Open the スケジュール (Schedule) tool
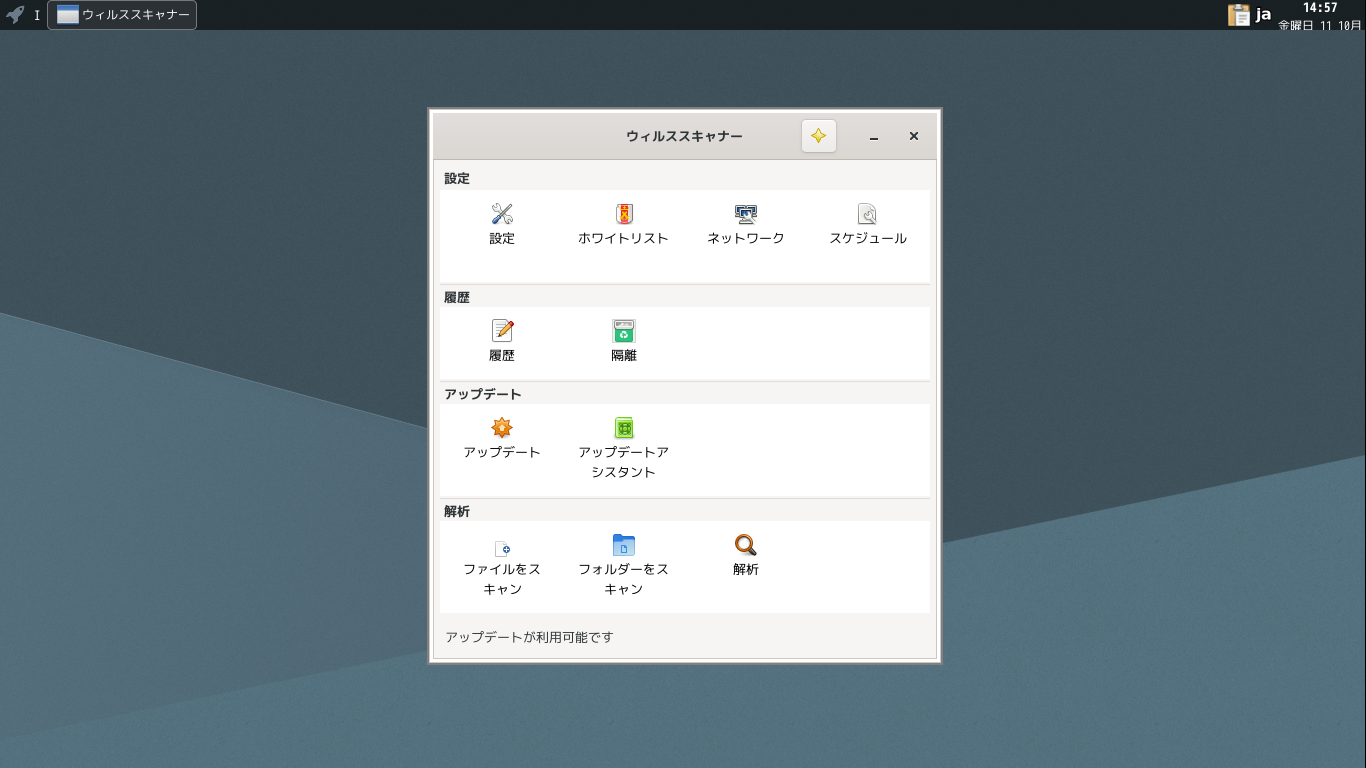The height and width of the screenshot is (768, 1366). click(x=867, y=222)
